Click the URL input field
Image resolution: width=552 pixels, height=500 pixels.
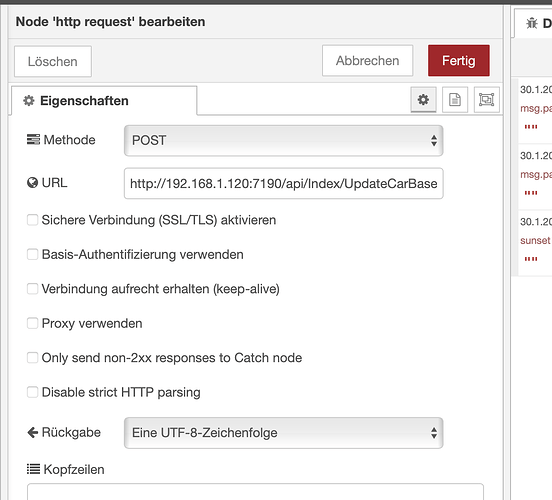pyautogui.click(x=283, y=183)
